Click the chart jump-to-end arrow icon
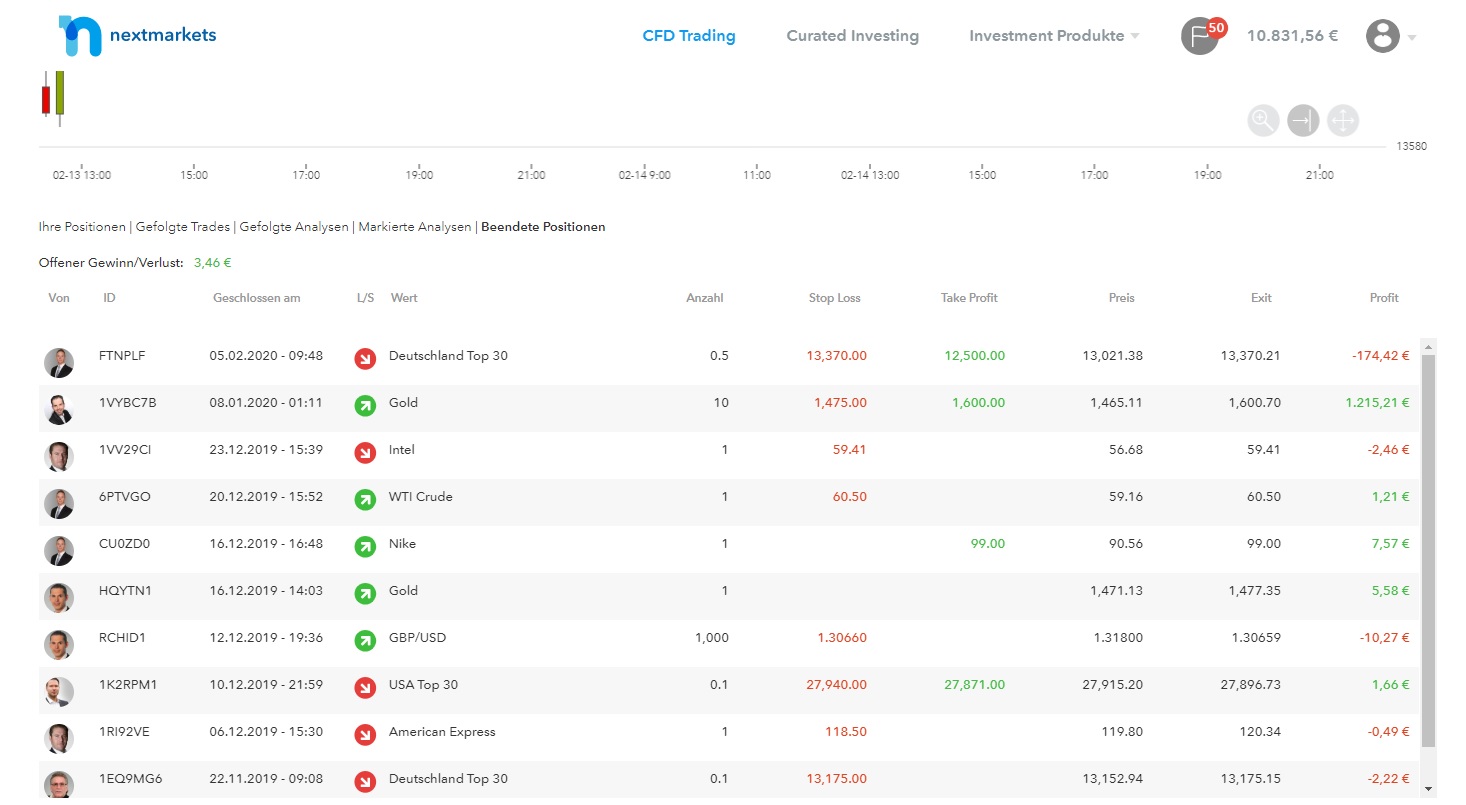The width and height of the screenshot is (1466, 805). click(1303, 121)
